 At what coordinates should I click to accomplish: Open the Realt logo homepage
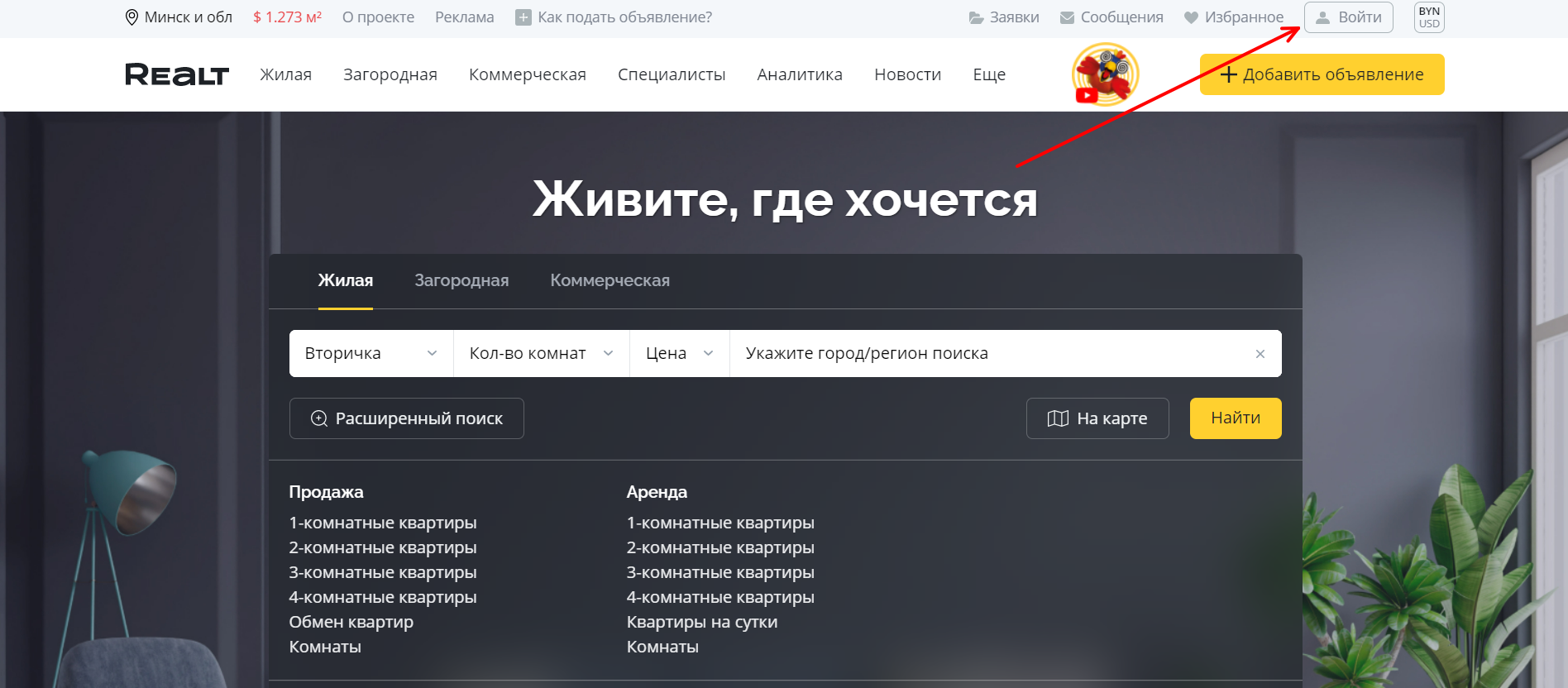[177, 74]
